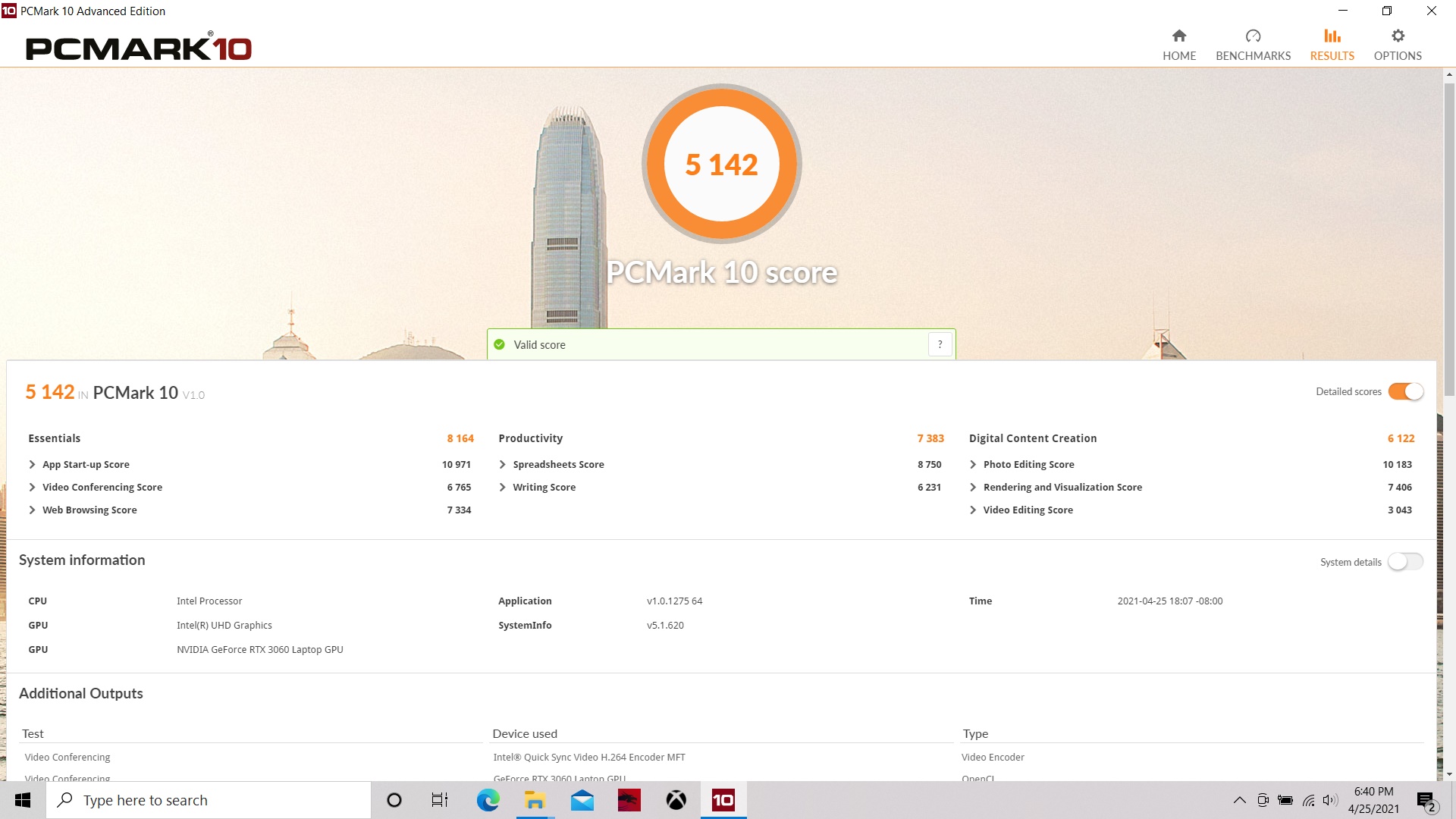Click the PCMark 10 logo
The width and height of the screenshot is (1456, 819).
coord(139,47)
